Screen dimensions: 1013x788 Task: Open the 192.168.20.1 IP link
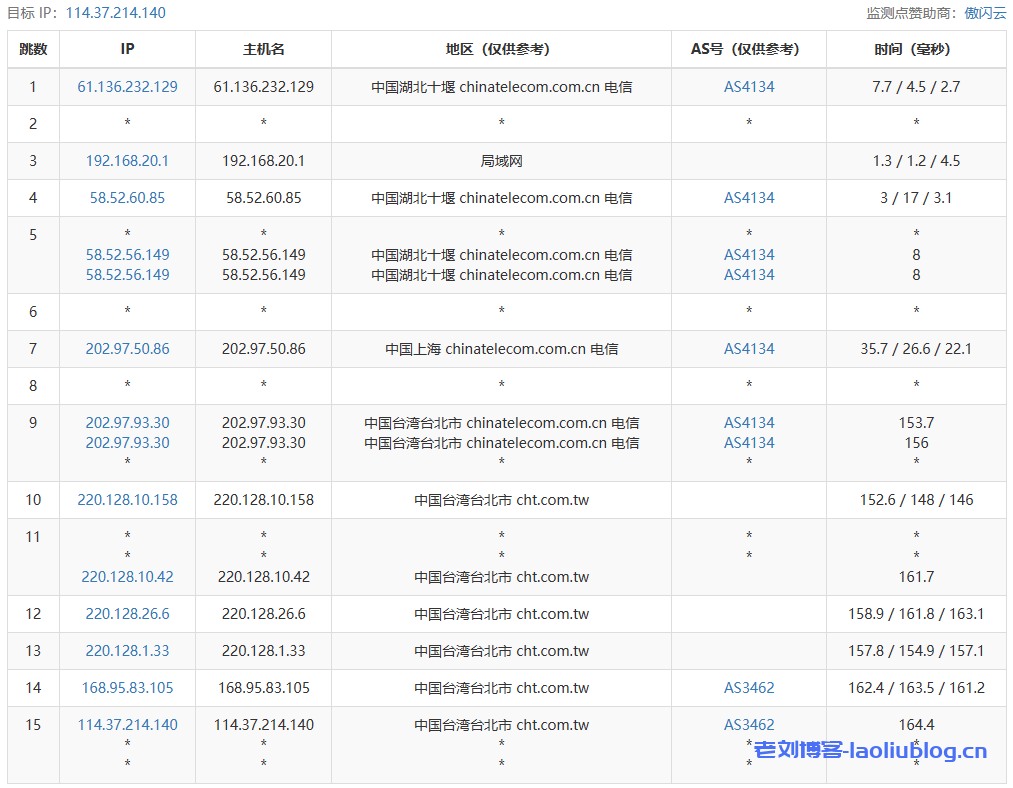(127, 161)
